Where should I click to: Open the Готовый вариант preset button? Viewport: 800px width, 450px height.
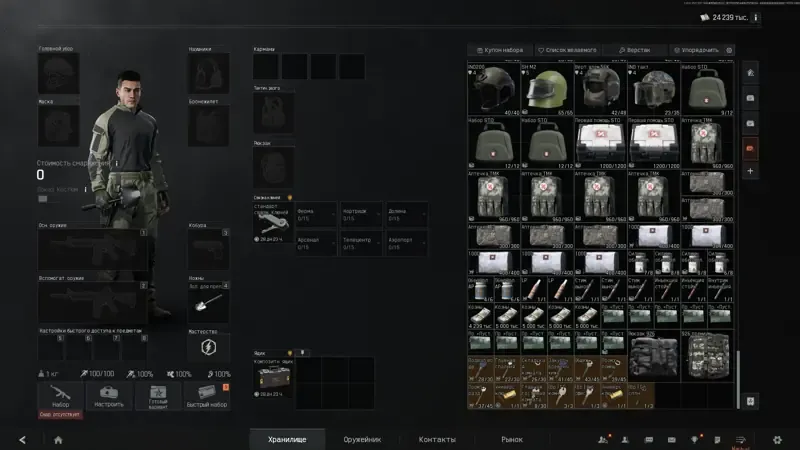(x=158, y=396)
